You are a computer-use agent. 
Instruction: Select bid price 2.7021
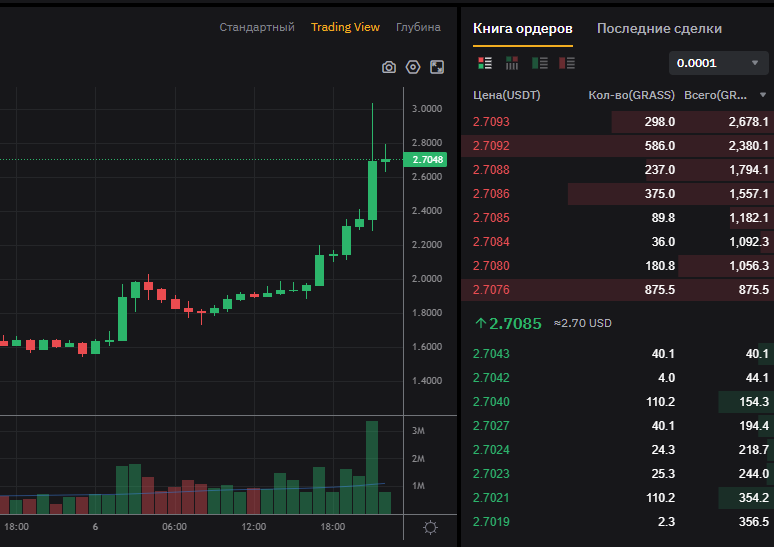[491, 498]
